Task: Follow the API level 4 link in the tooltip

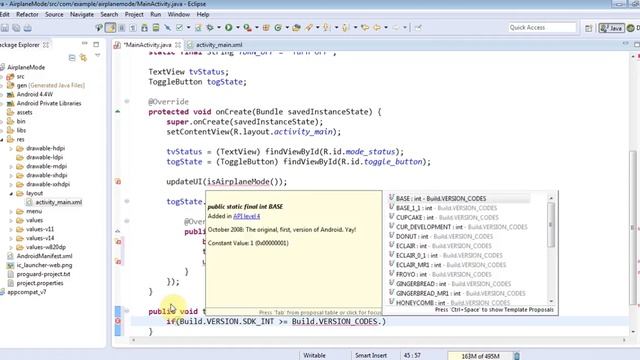Action: pyautogui.click(x=247, y=216)
